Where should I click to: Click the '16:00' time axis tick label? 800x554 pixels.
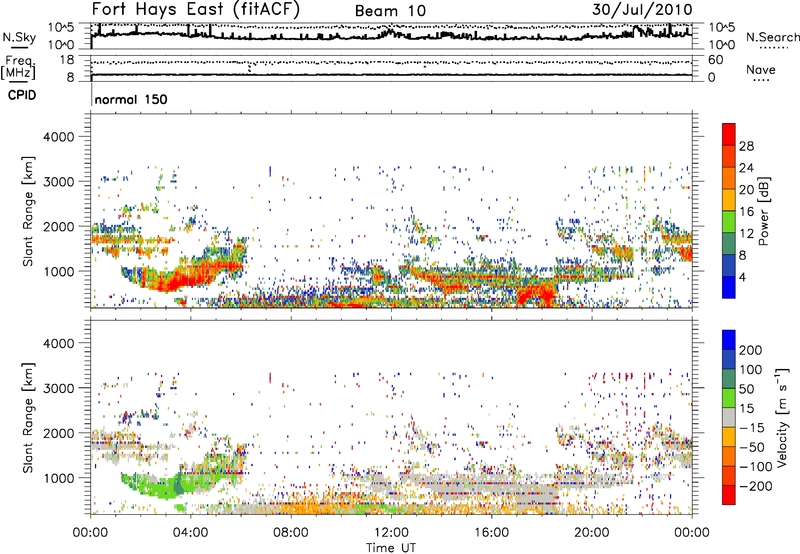491,533
